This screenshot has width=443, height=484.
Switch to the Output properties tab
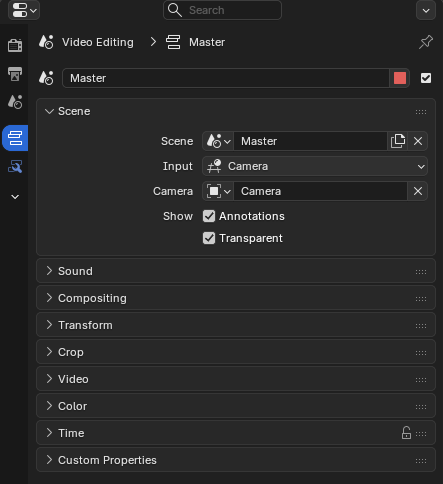pos(15,74)
